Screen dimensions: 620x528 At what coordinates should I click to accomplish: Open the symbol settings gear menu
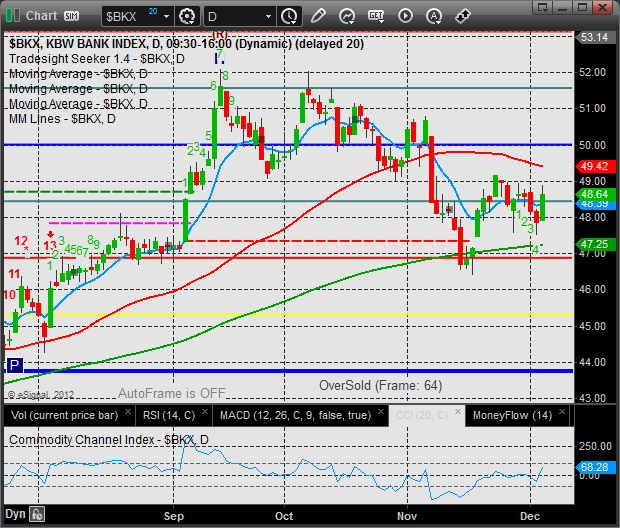pyautogui.click(x=187, y=17)
